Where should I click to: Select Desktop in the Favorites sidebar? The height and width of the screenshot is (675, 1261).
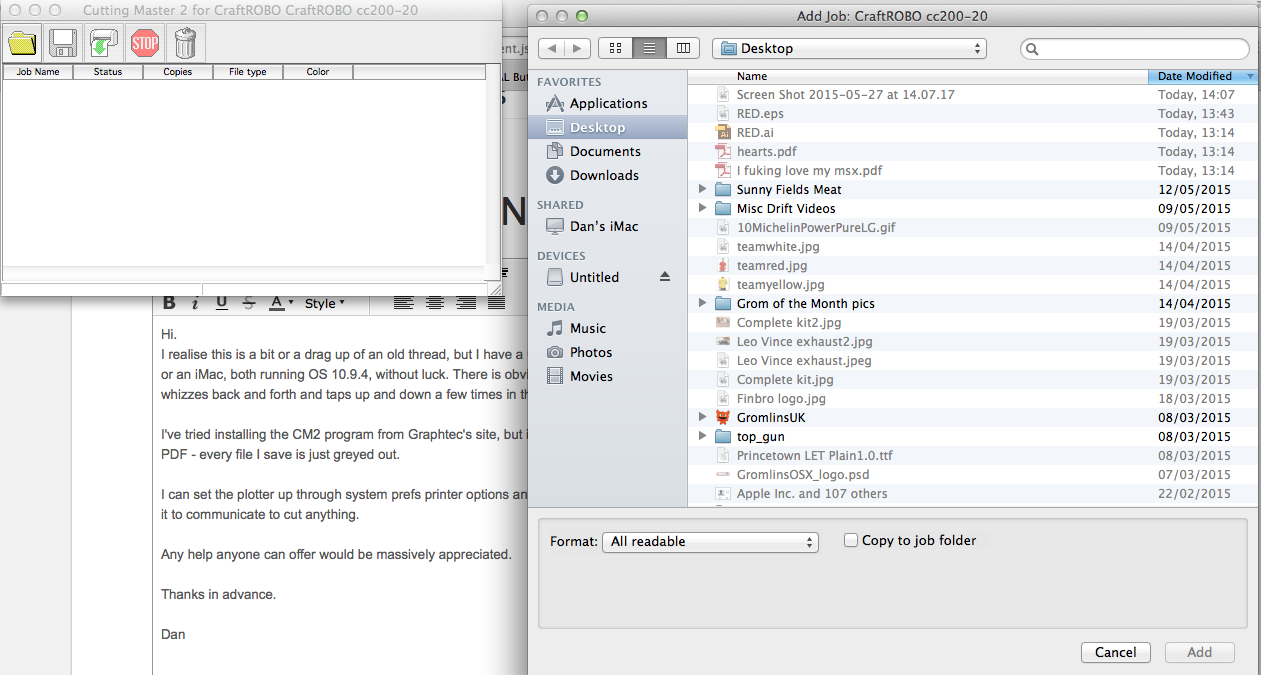click(608, 127)
